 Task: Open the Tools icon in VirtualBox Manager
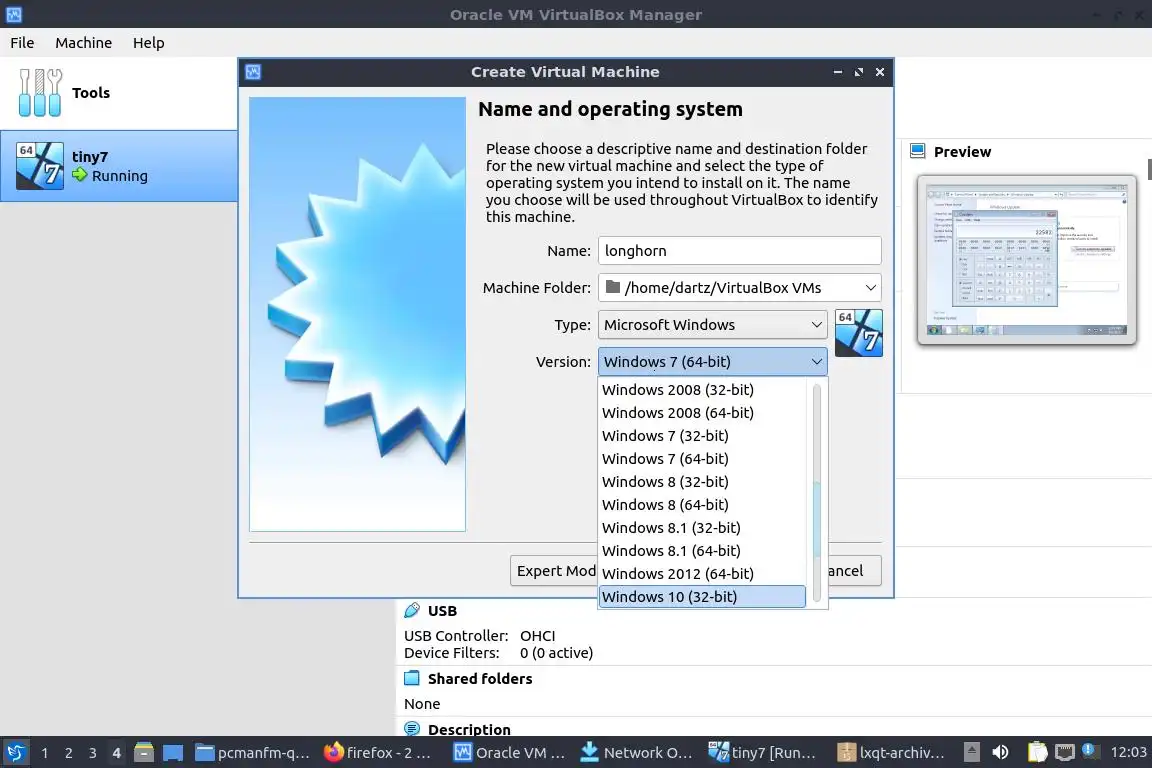tap(40, 93)
